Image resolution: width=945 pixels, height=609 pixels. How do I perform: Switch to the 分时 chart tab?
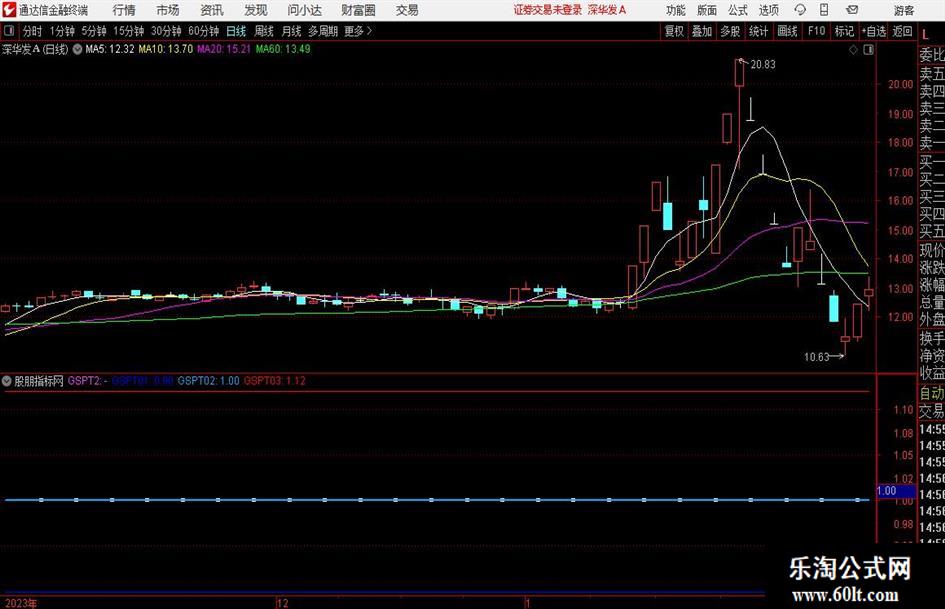pyautogui.click(x=33, y=31)
